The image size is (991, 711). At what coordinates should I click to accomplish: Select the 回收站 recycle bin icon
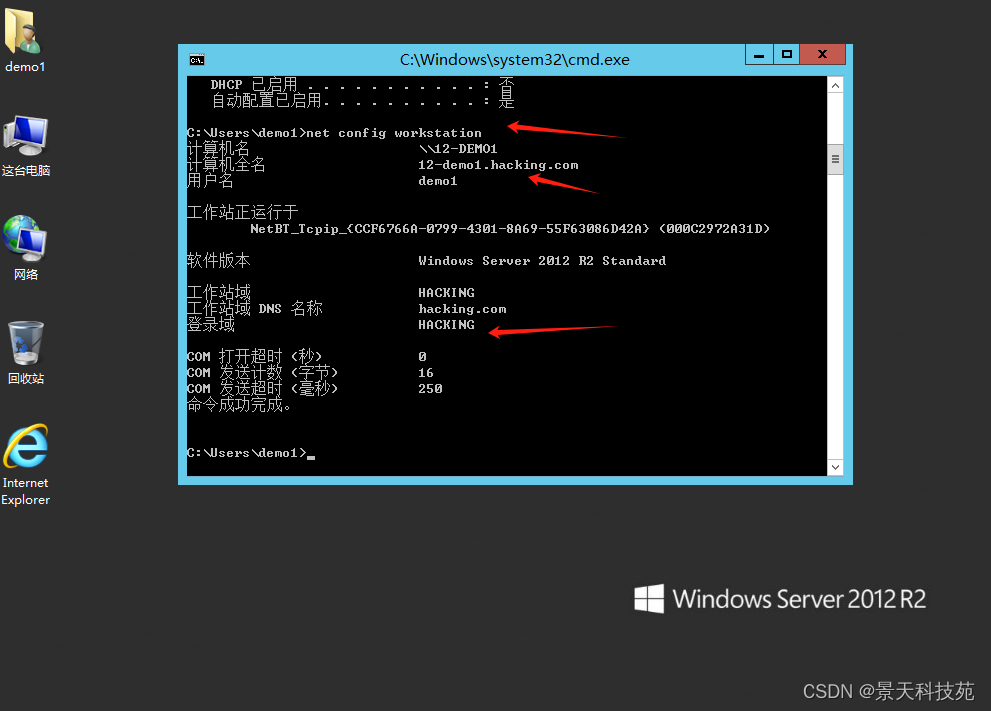coord(25,353)
